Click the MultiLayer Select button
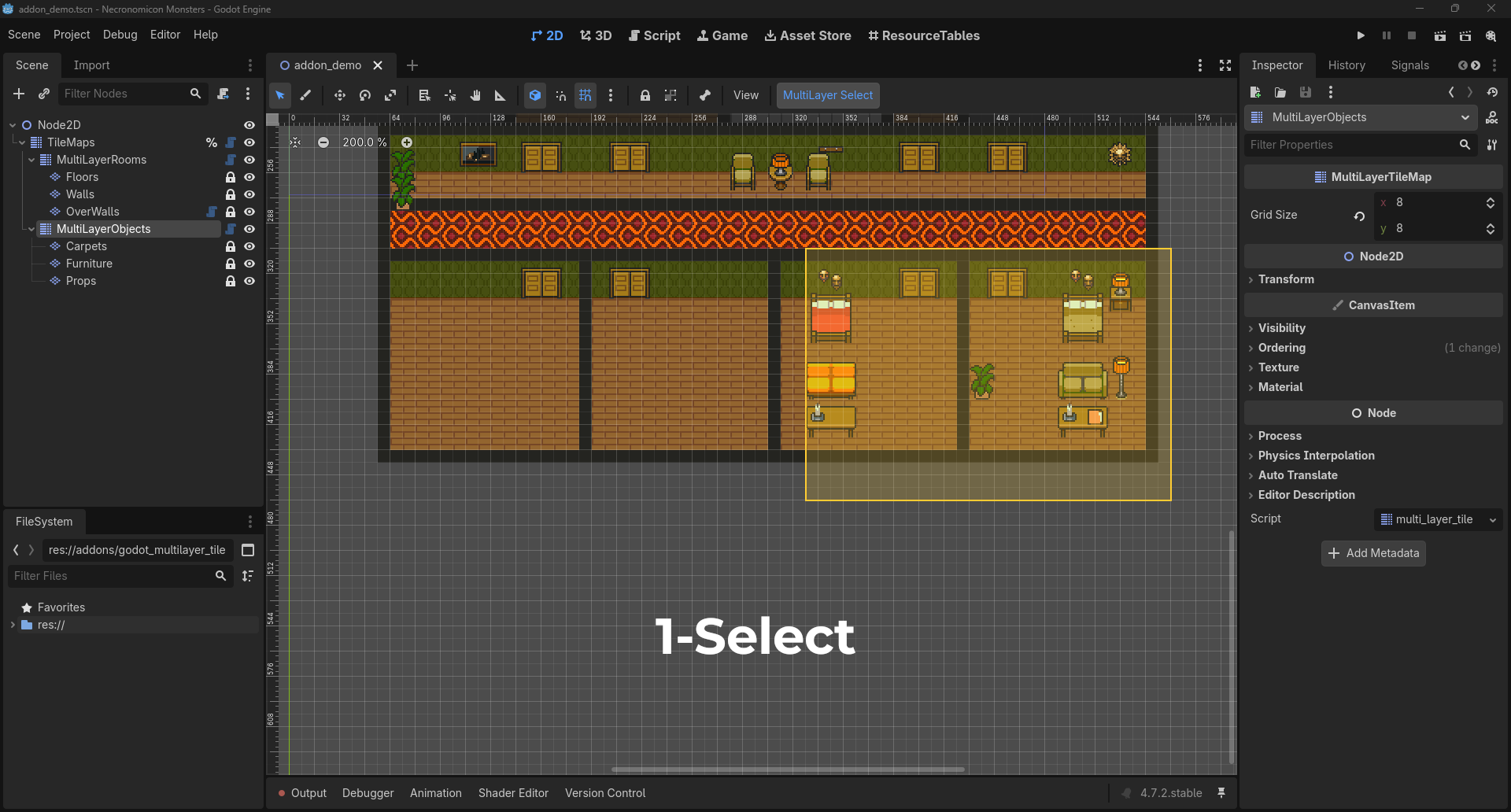 point(828,95)
